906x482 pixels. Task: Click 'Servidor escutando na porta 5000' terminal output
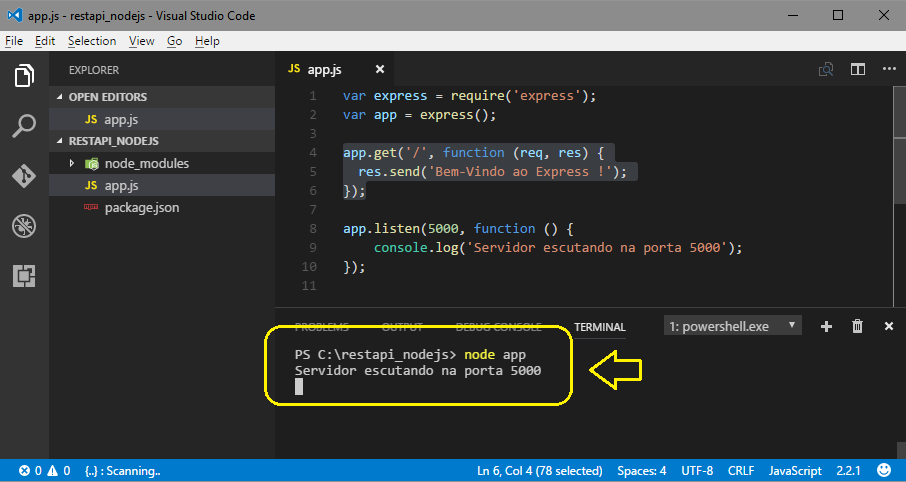[x=418, y=370]
